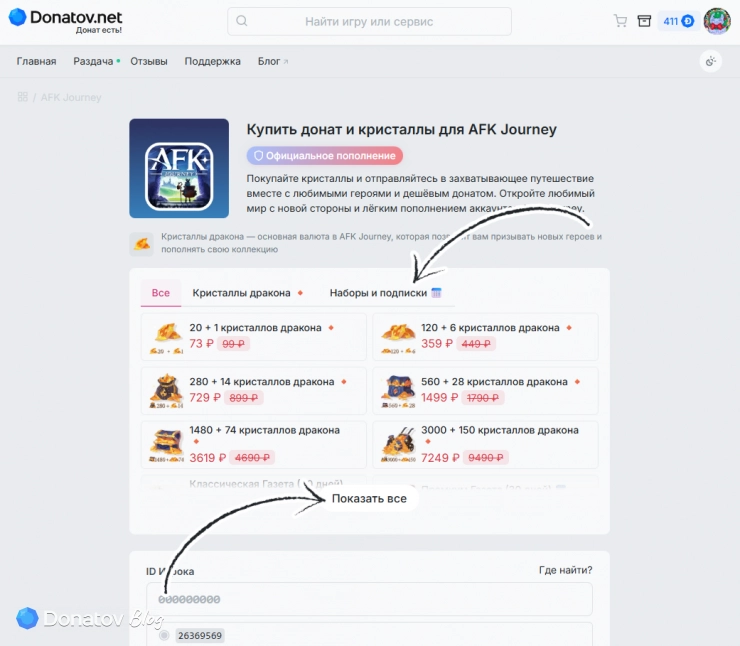This screenshot has width=740, height=646.
Task: Click the 560 + 28 кристаллов дракона title
Action: click(494, 382)
